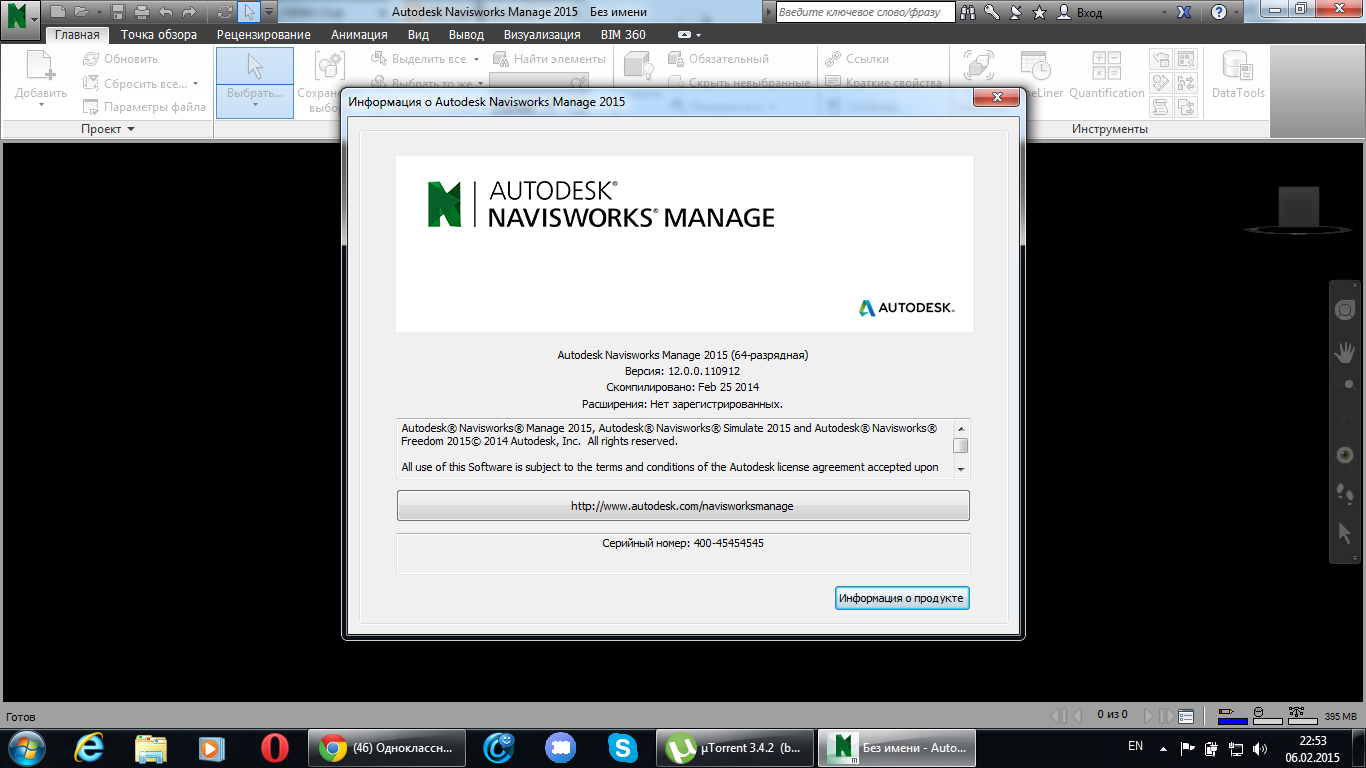1366x768 pixels.
Task: Switch to the Точка обзора tab
Action: [x=159, y=34]
